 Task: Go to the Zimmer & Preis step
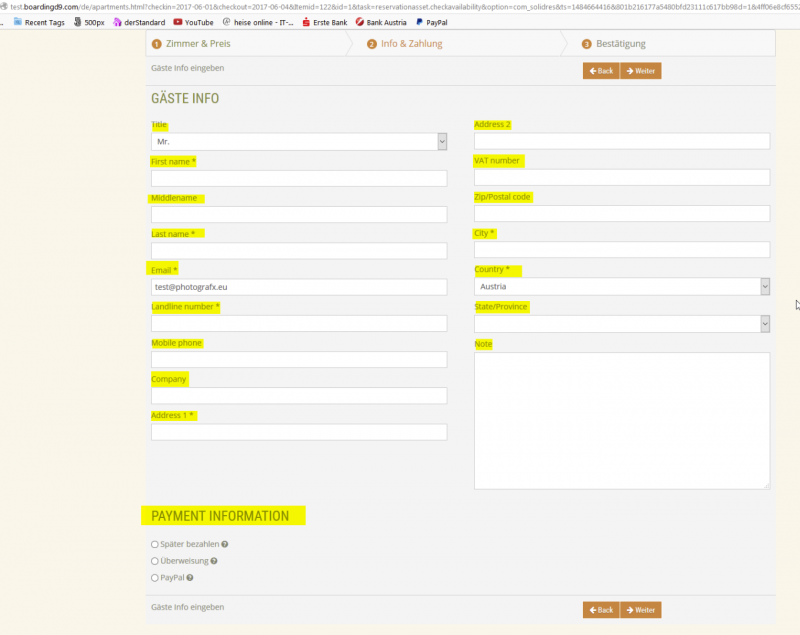[x=191, y=44]
